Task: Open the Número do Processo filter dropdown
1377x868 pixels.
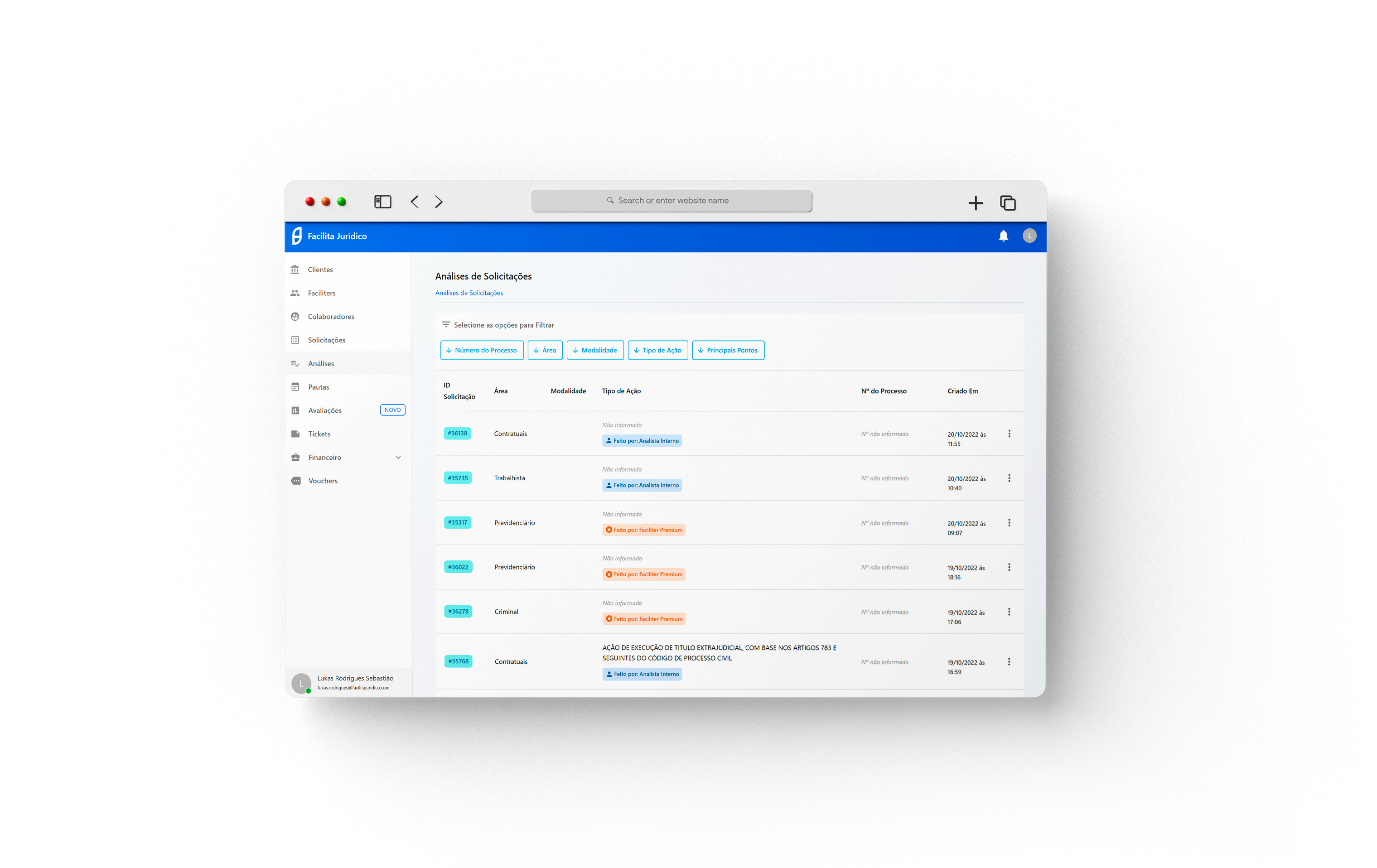Action: point(482,351)
